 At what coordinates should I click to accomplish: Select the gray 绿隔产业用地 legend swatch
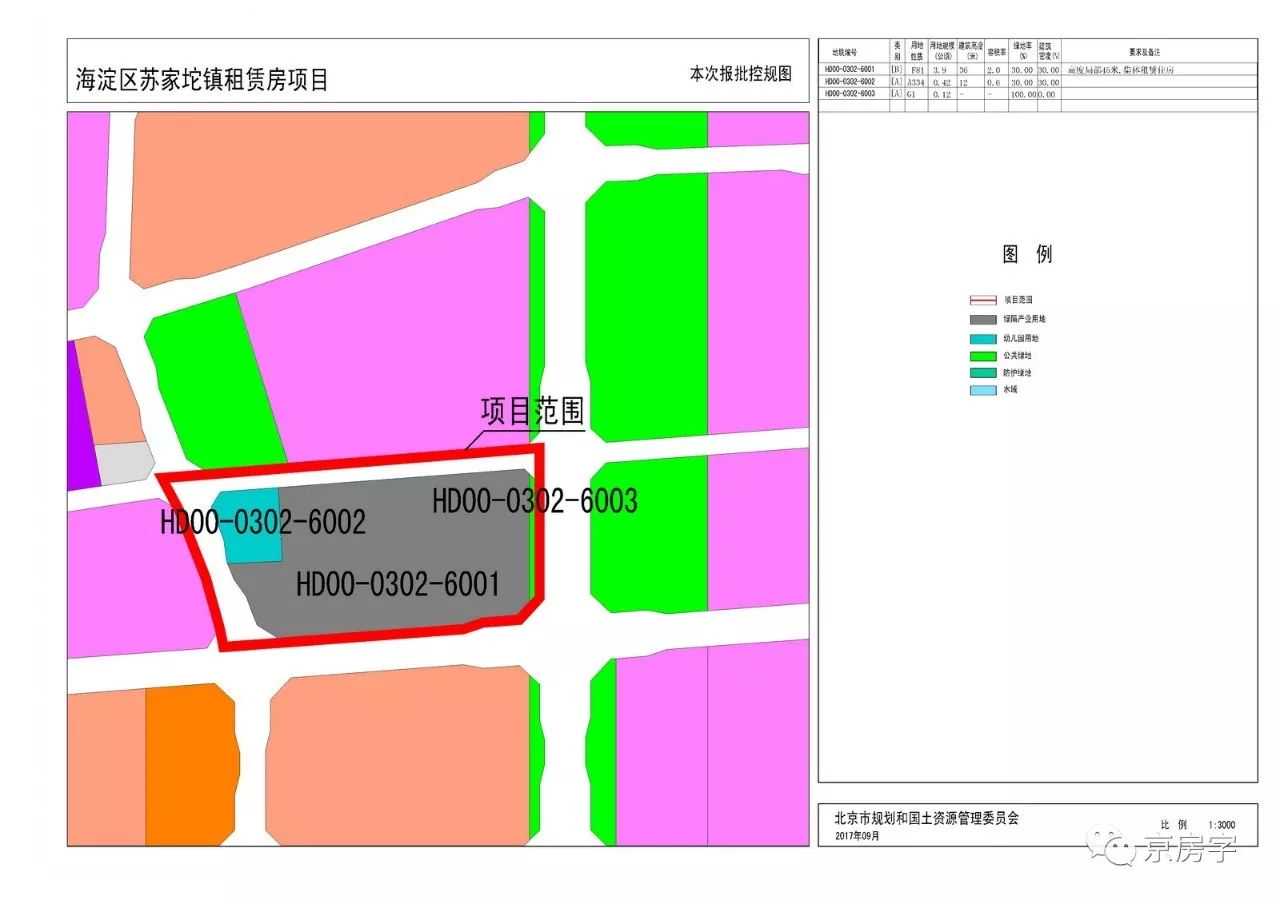pyautogui.click(x=984, y=319)
